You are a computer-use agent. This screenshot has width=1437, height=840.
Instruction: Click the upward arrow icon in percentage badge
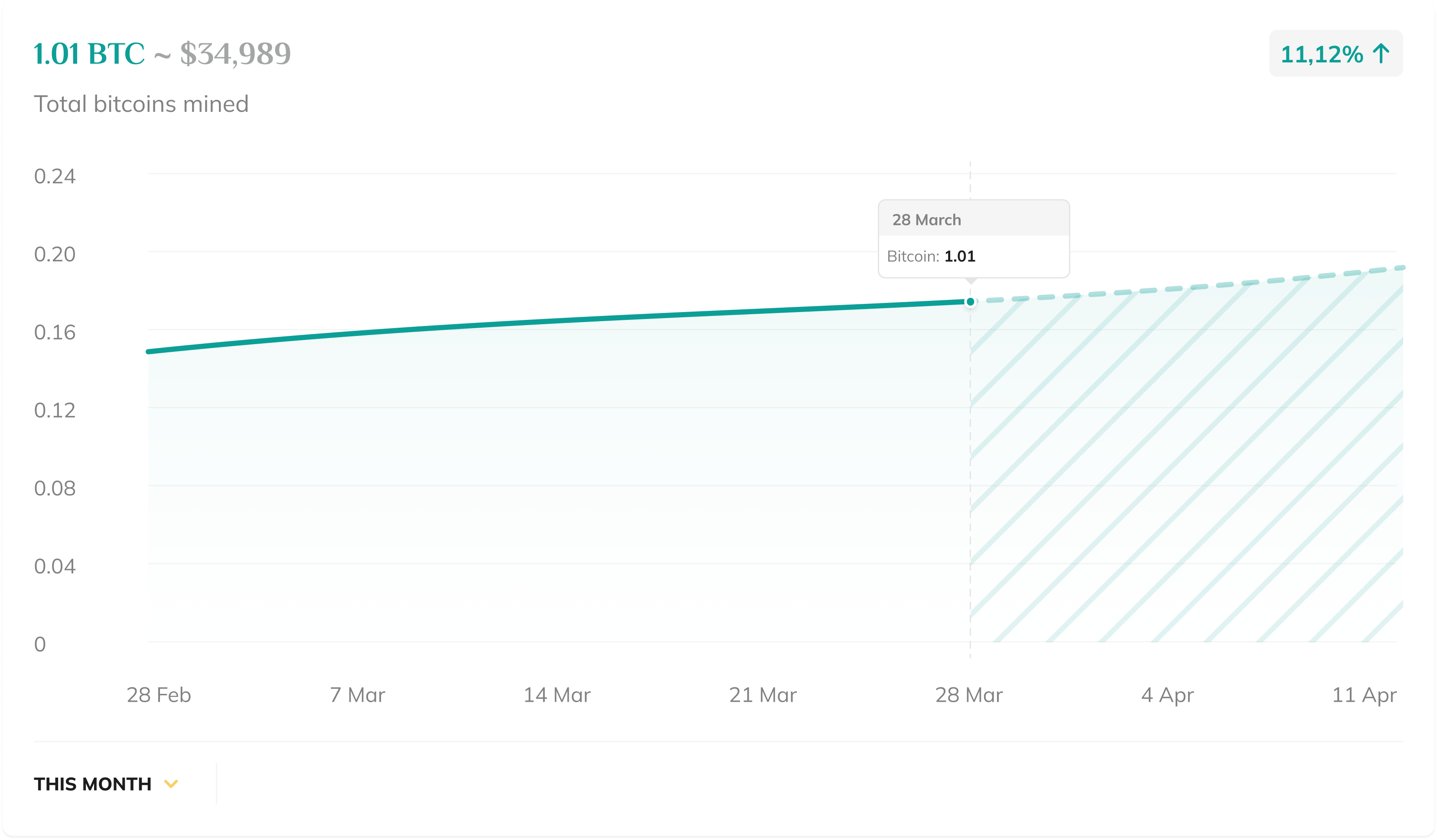1381,54
